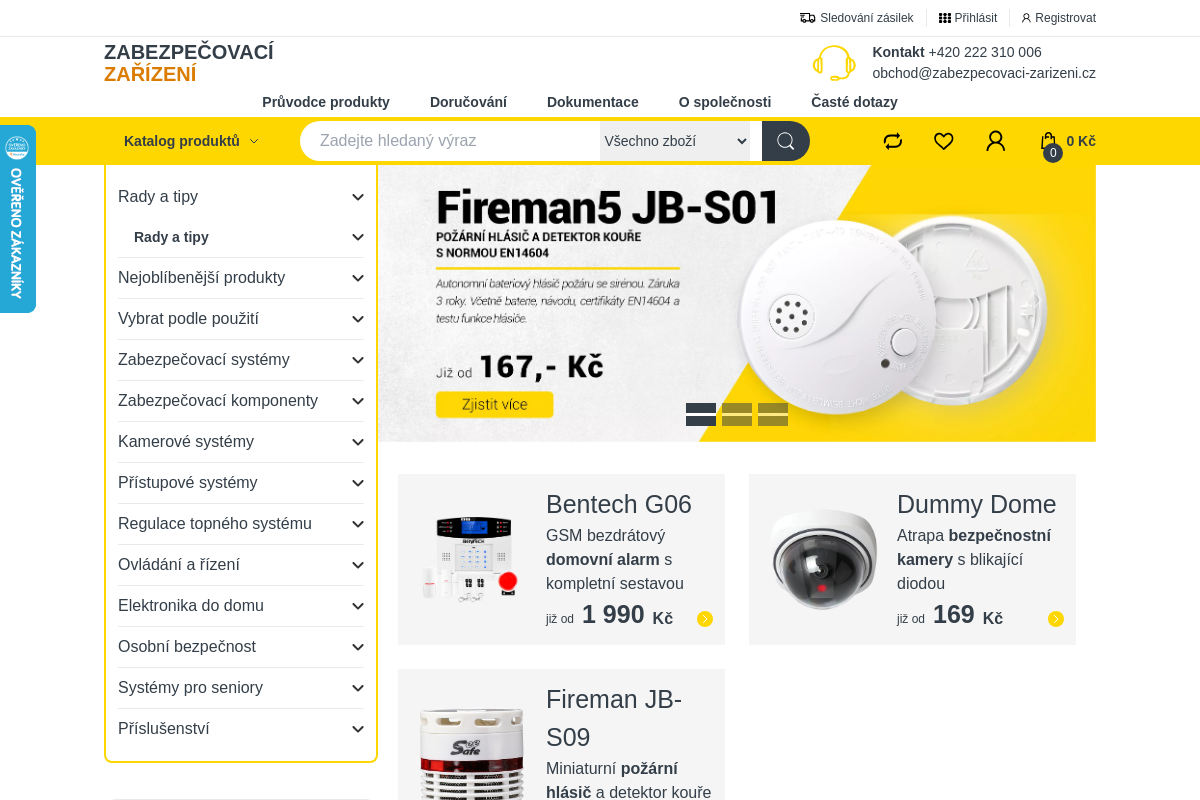Screen dimensions: 1200x800
Task: Open the Ověřeno zákazníky side badge
Action: (17, 219)
